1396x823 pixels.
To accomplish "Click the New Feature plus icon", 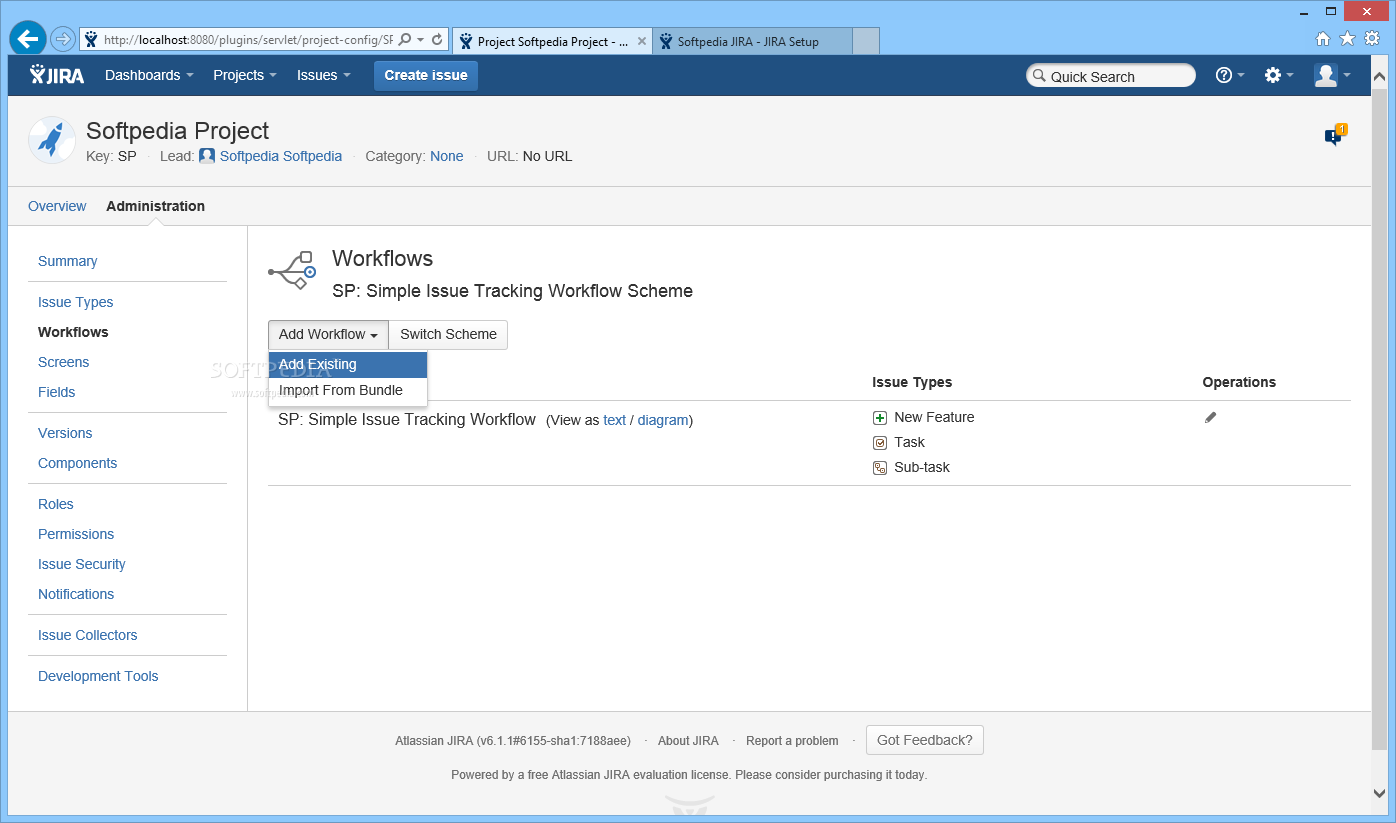I will coord(880,418).
